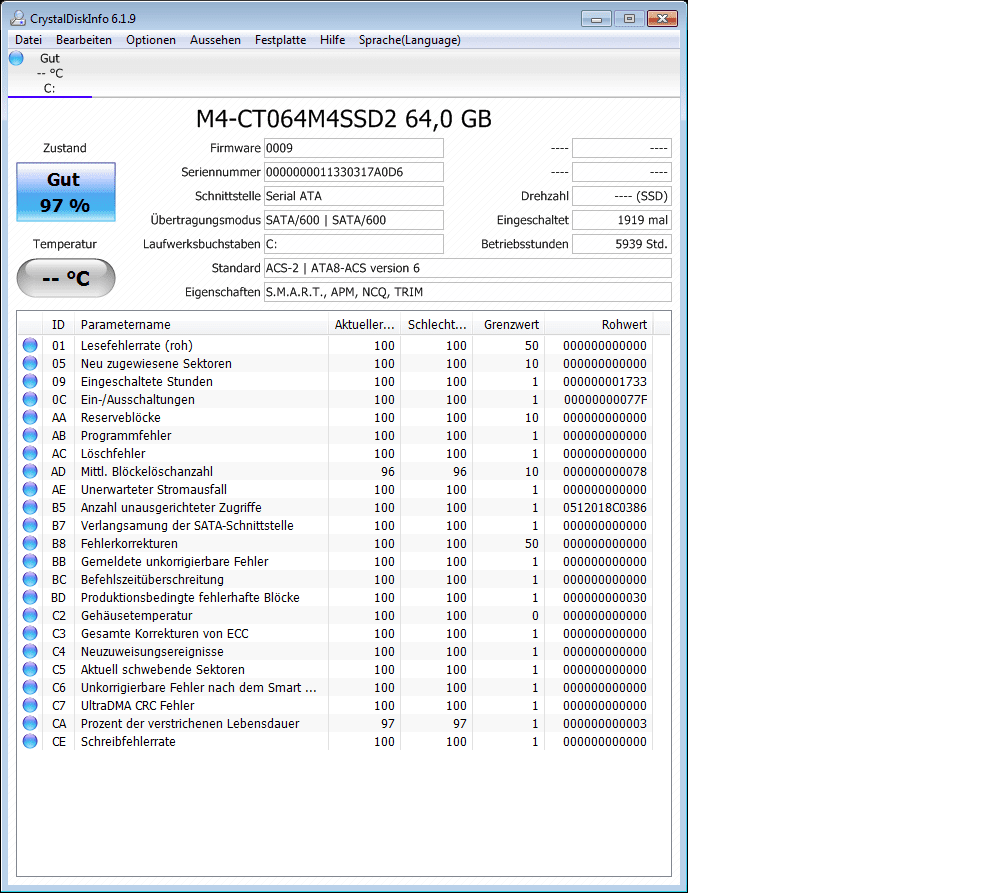Click the Parametername column header
Image resolution: width=1008 pixels, height=893 pixels.
(x=201, y=325)
